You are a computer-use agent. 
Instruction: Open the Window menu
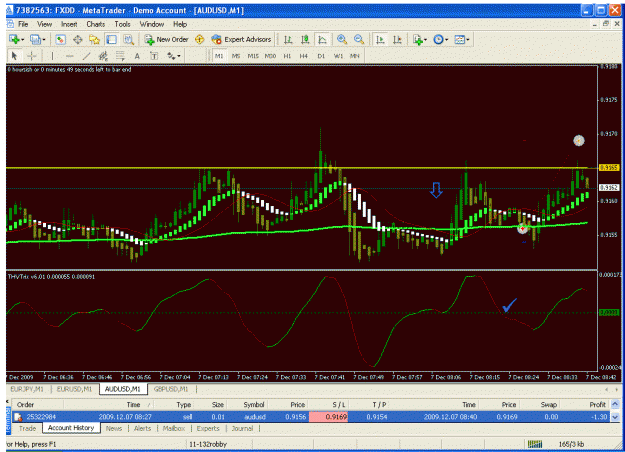pos(151,24)
